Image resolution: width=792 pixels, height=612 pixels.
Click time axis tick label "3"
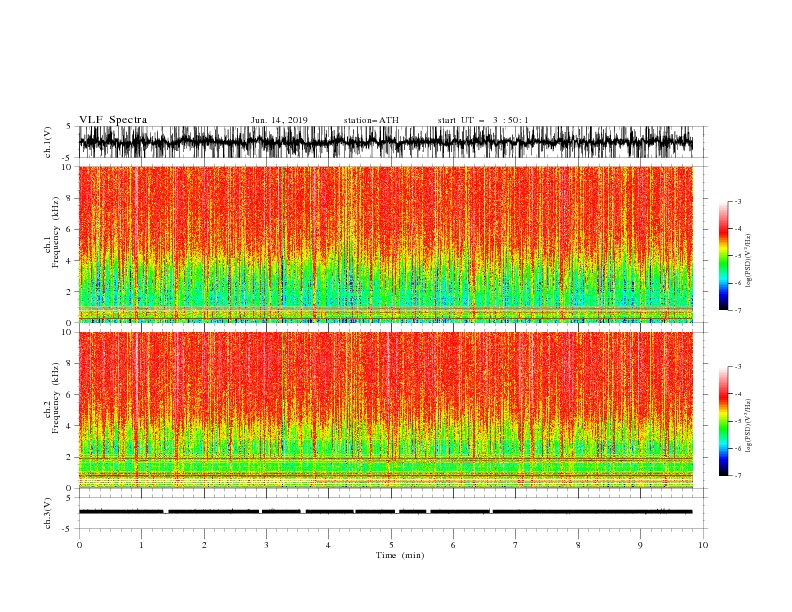[x=266, y=545]
